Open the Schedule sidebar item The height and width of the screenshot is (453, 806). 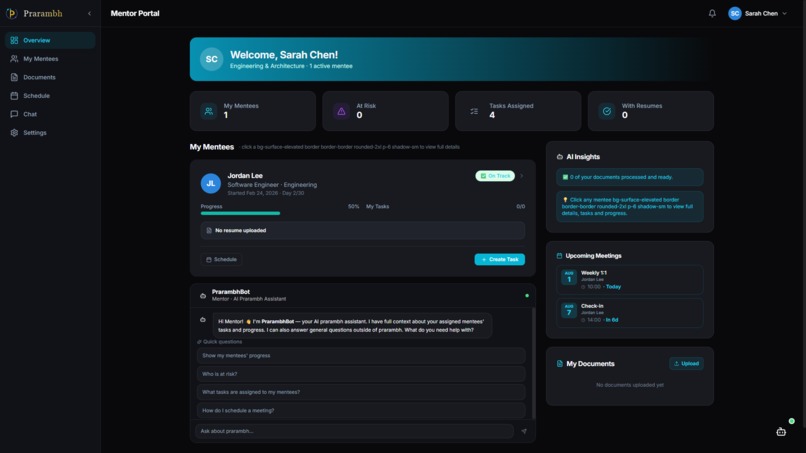point(50,96)
